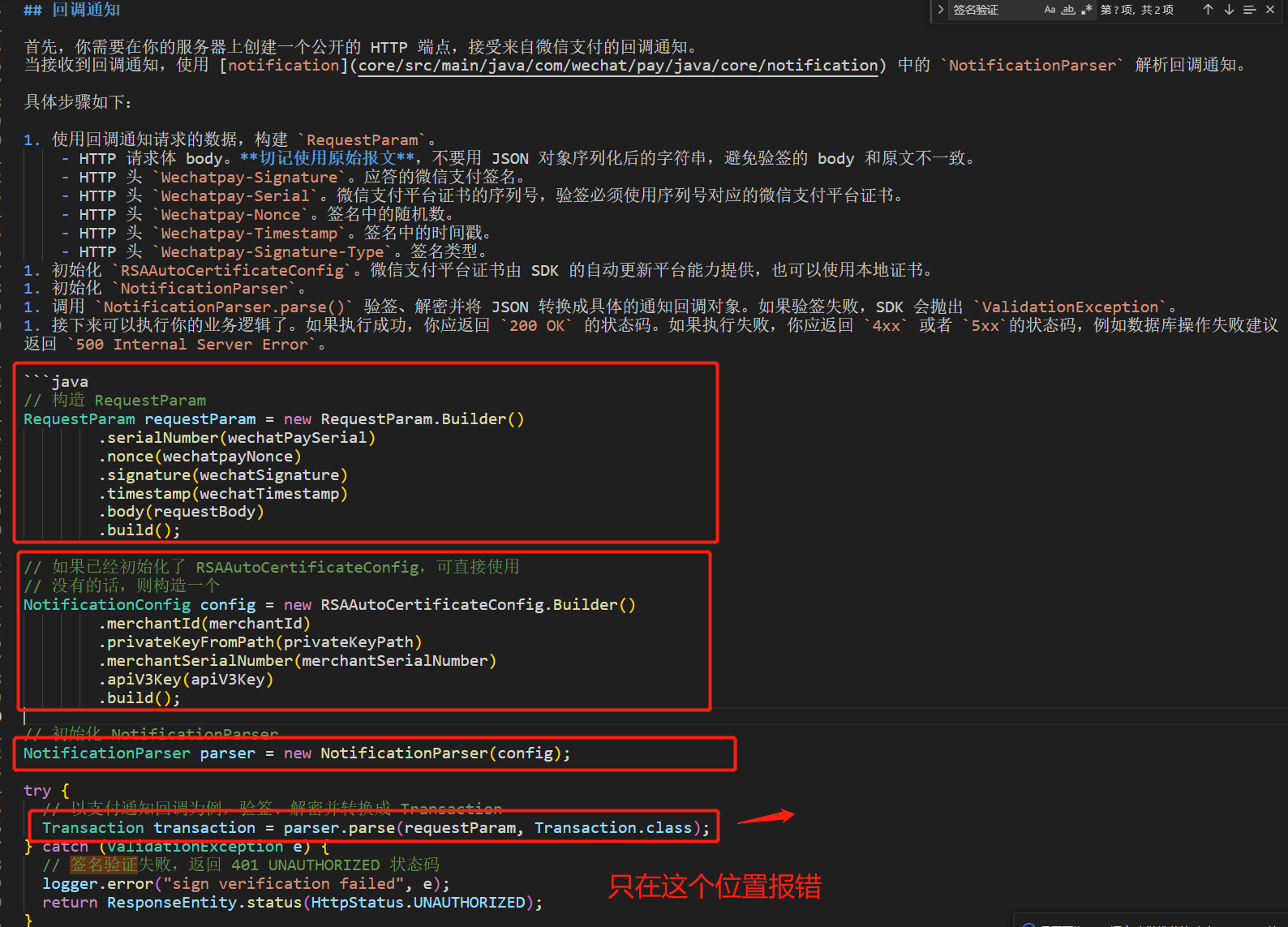1288x927 pixels.
Task: Click the core/src/main/java link path
Action: (x=618, y=65)
